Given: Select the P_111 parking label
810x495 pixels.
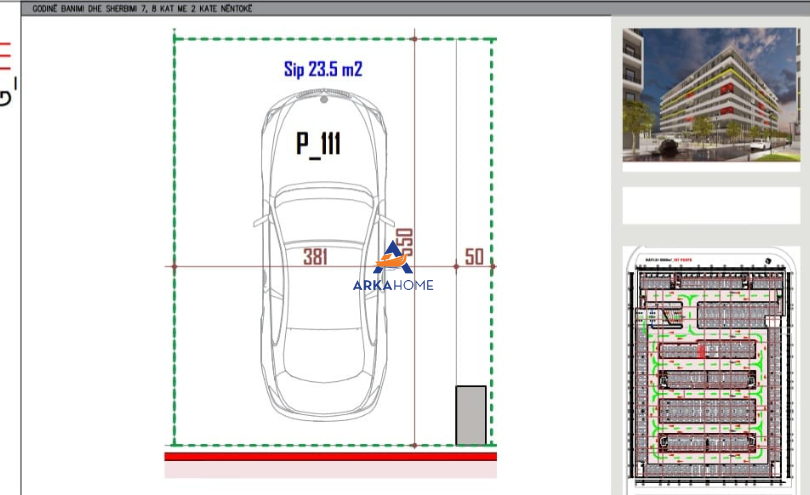Looking at the screenshot, I should pos(318,144).
